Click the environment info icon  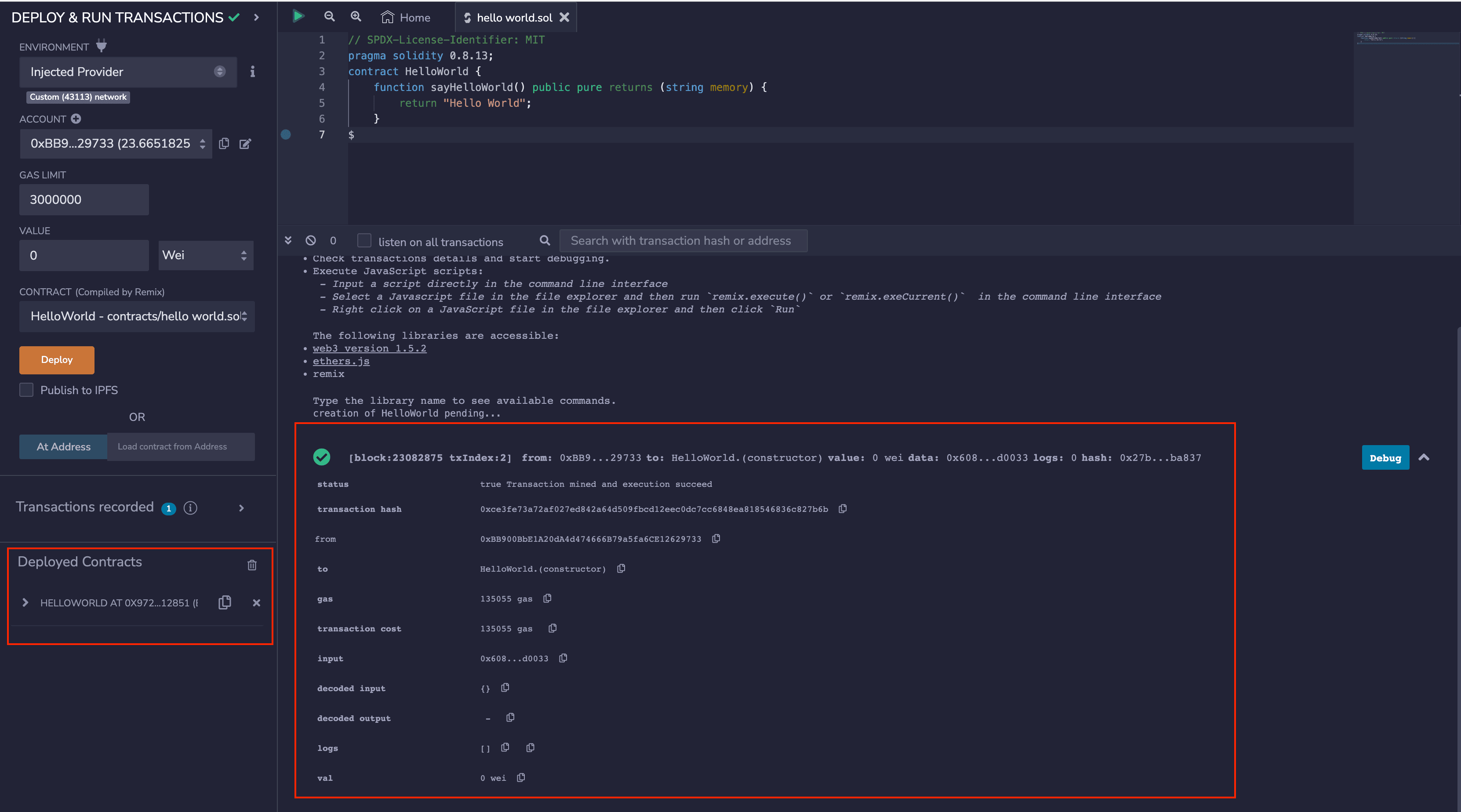pos(252,72)
